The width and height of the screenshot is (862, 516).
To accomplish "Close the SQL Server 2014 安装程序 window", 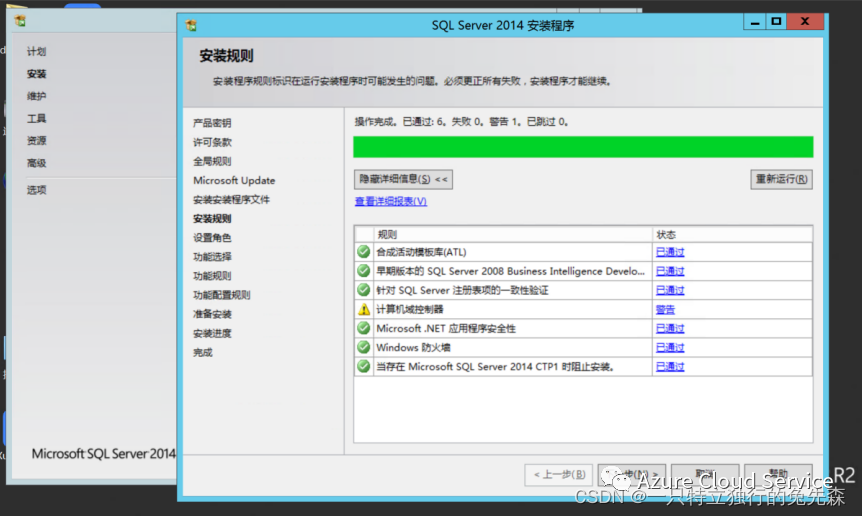I will click(805, 22).
